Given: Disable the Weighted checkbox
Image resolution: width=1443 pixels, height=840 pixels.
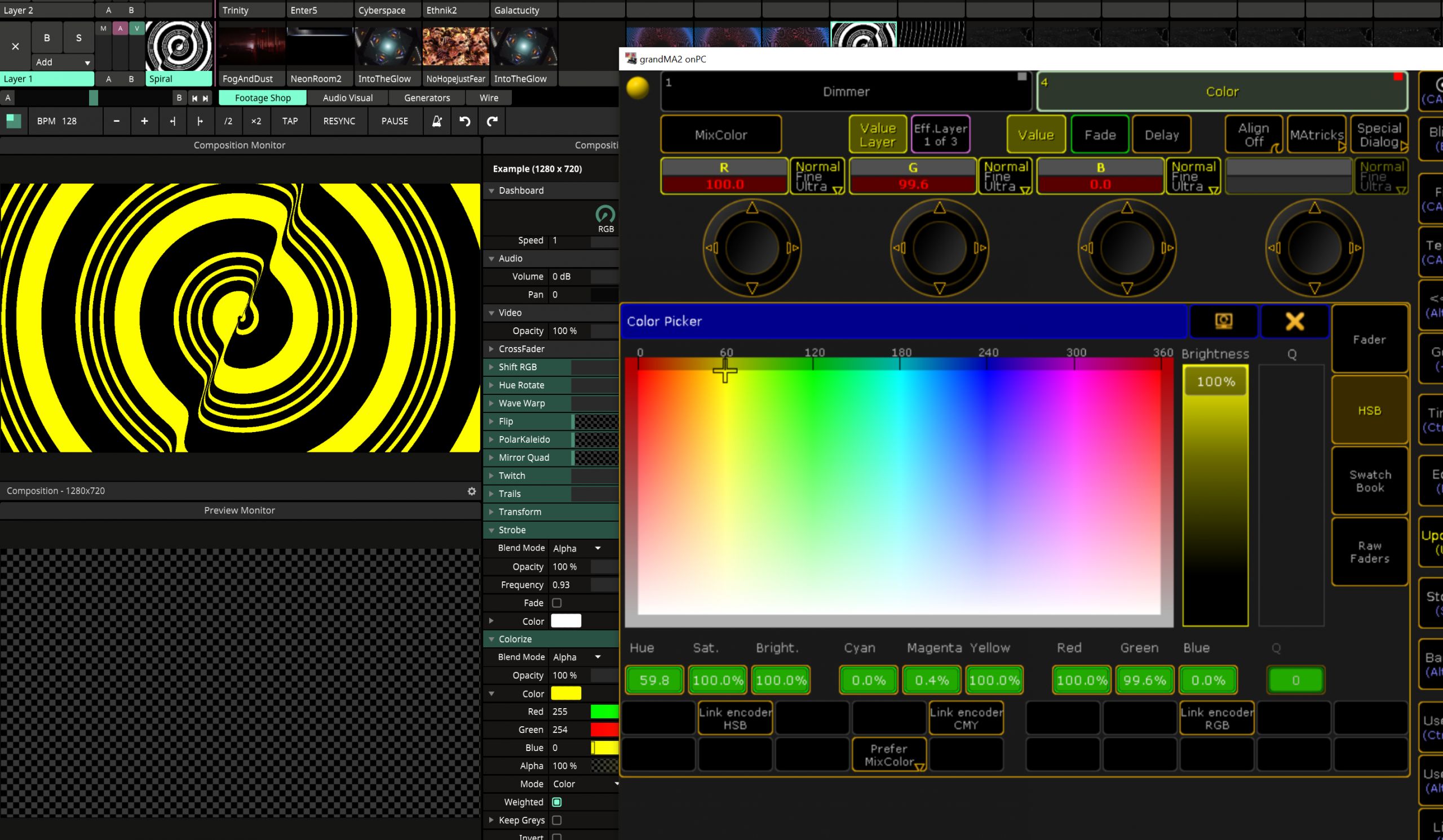Looking at the screenshot, I should (556, 802).
